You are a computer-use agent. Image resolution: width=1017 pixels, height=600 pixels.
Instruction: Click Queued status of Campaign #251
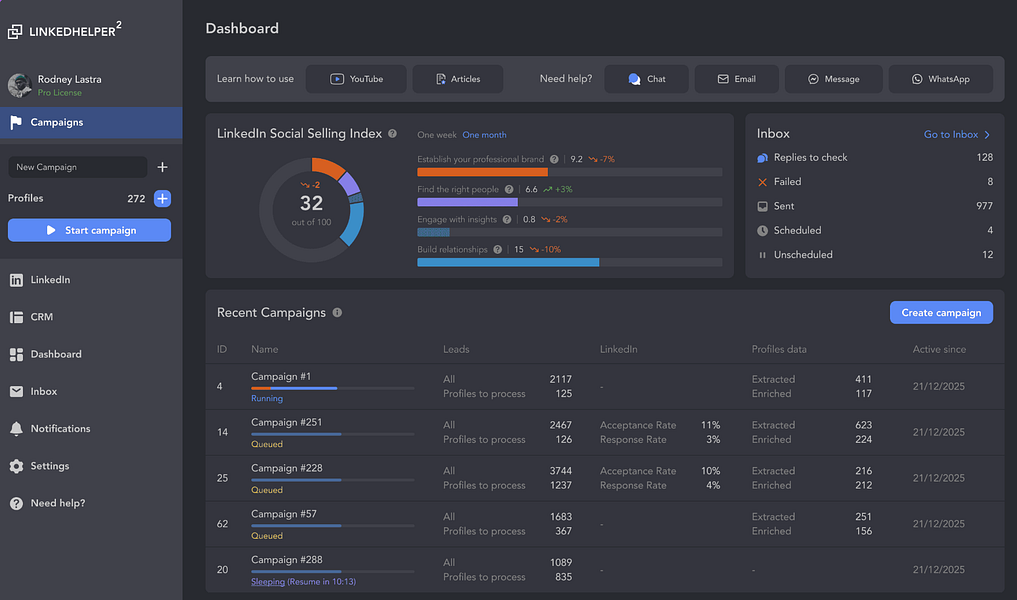267,444
